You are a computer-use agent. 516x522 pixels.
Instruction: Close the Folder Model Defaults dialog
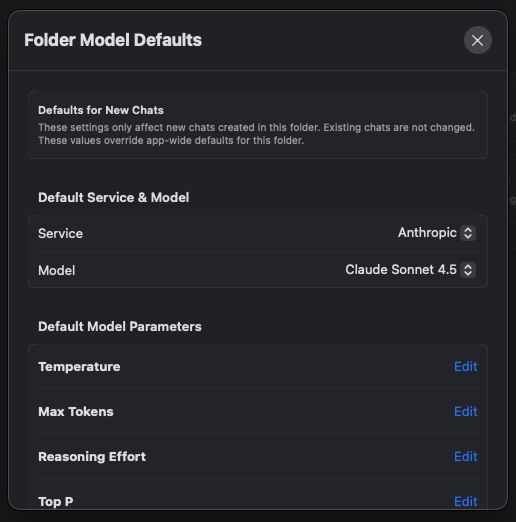(477, 40)
